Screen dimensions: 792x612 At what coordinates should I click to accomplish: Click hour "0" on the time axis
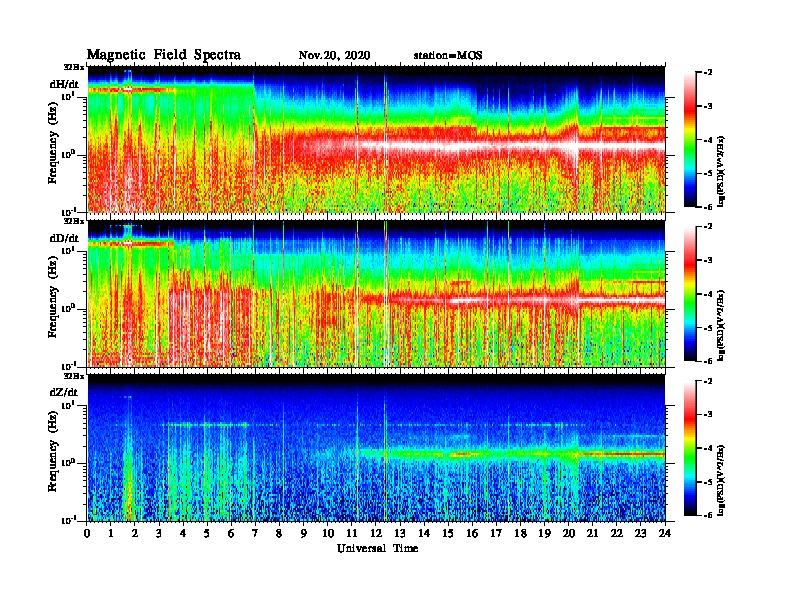(x=87, y=533)
